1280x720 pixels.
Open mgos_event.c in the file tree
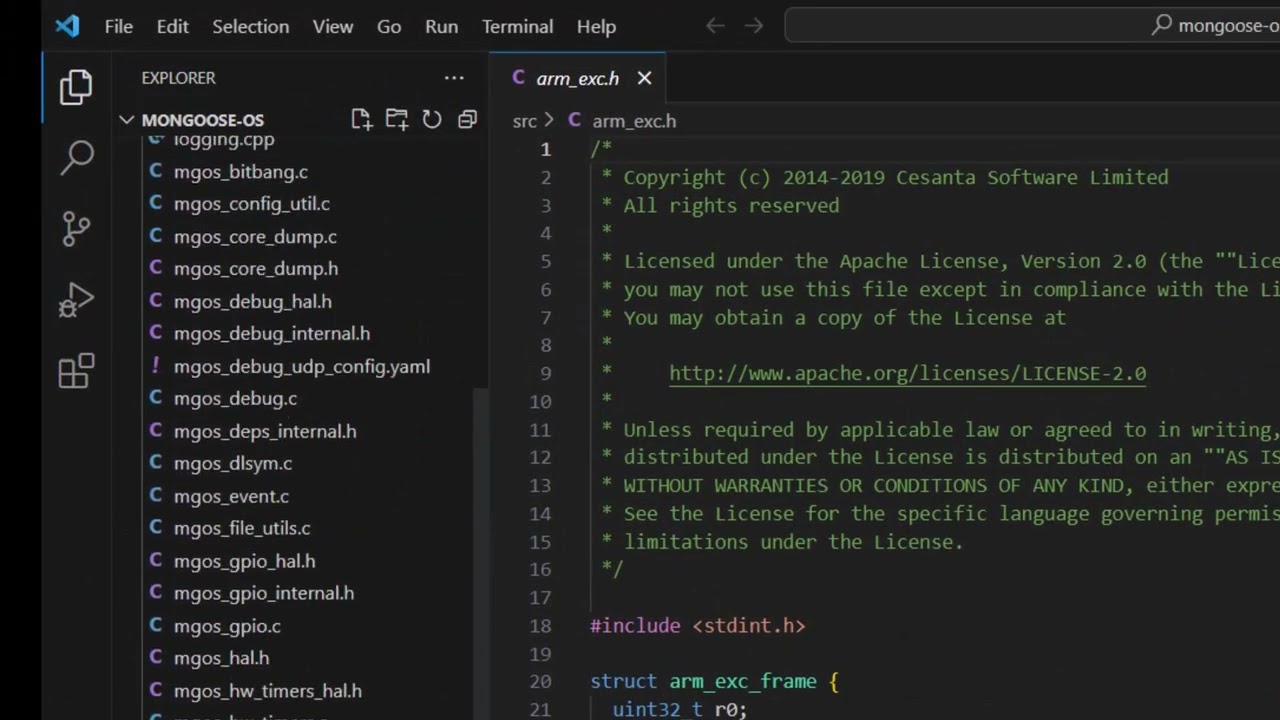pyautogui.click(x=231, y=496)
